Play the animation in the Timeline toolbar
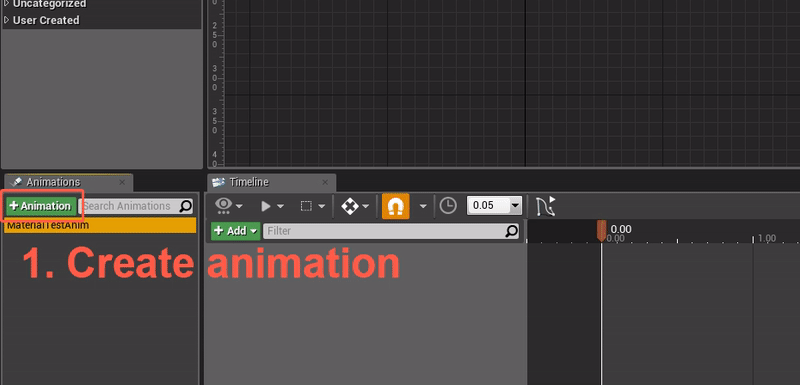Image resolution: width=800 pixels, height=385 pixels. pos(266,206)
